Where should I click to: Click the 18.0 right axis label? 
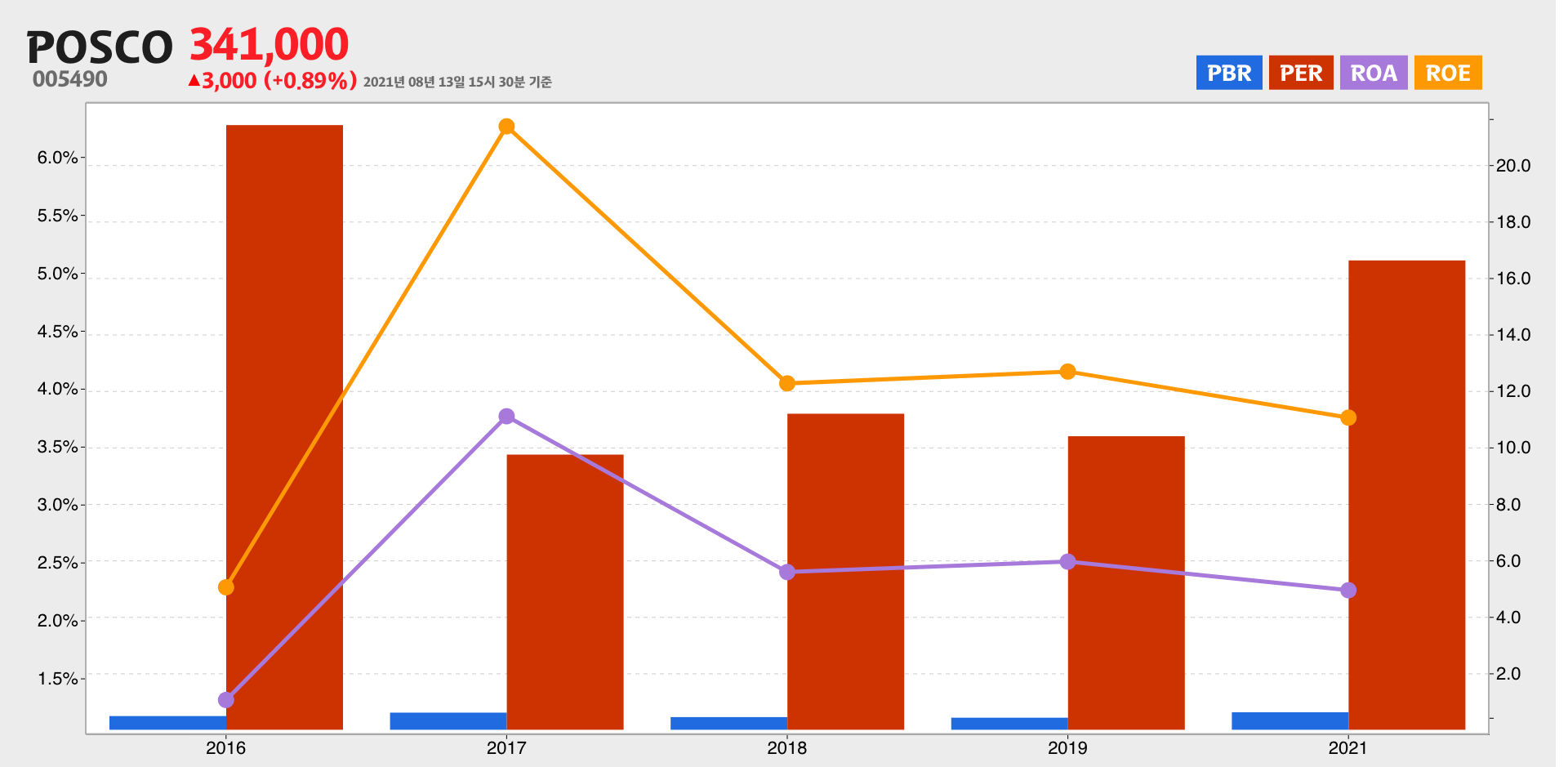[x=1513, y=222]
